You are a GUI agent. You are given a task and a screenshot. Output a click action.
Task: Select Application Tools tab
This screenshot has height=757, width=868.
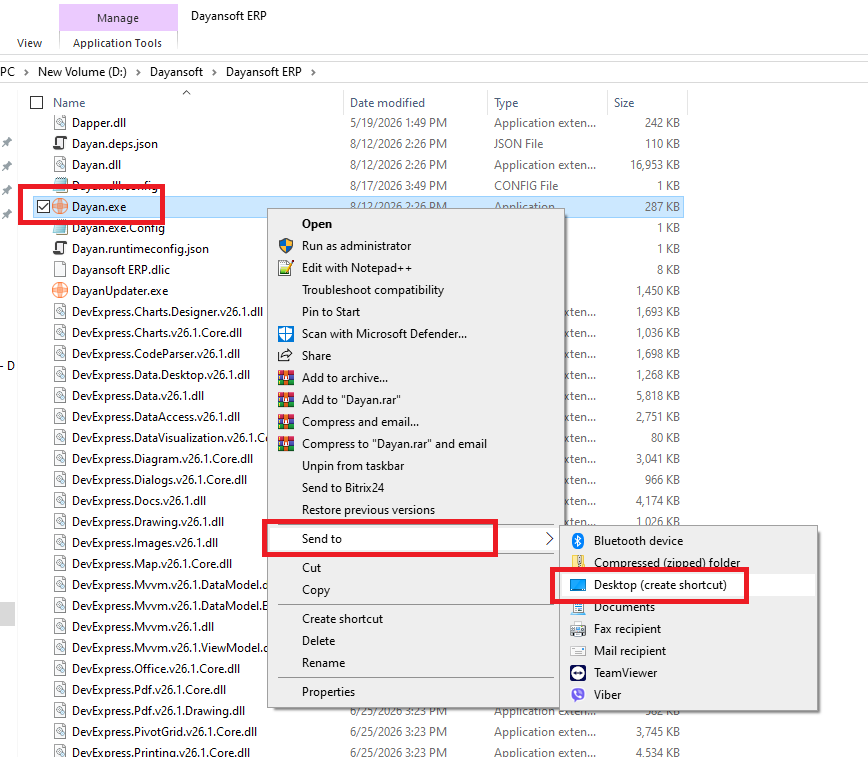click(117, 43)
